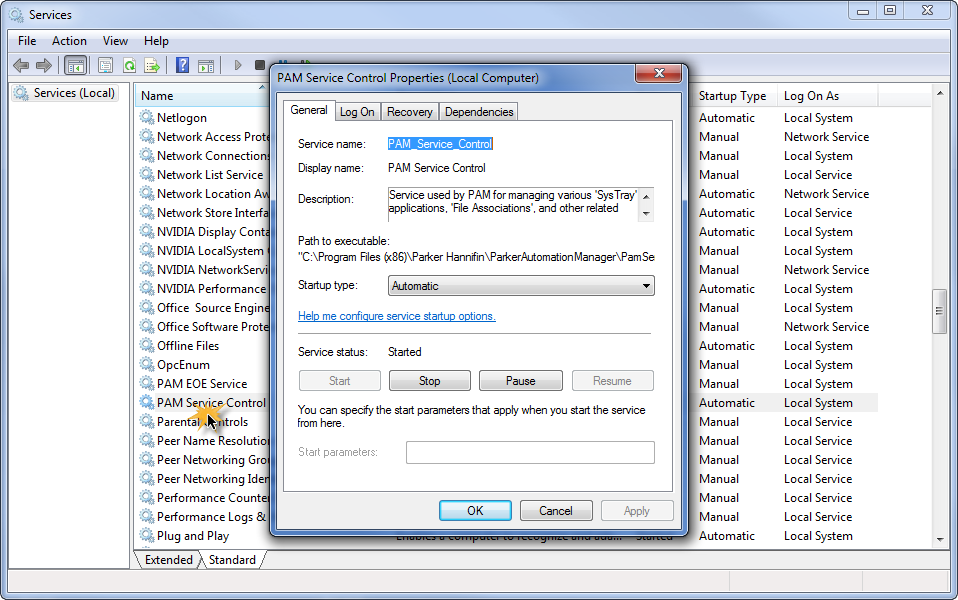Screen dimensions: 958x600
Task: Click the Services (Local) tree node icon
Action: (x=21, y=93)
